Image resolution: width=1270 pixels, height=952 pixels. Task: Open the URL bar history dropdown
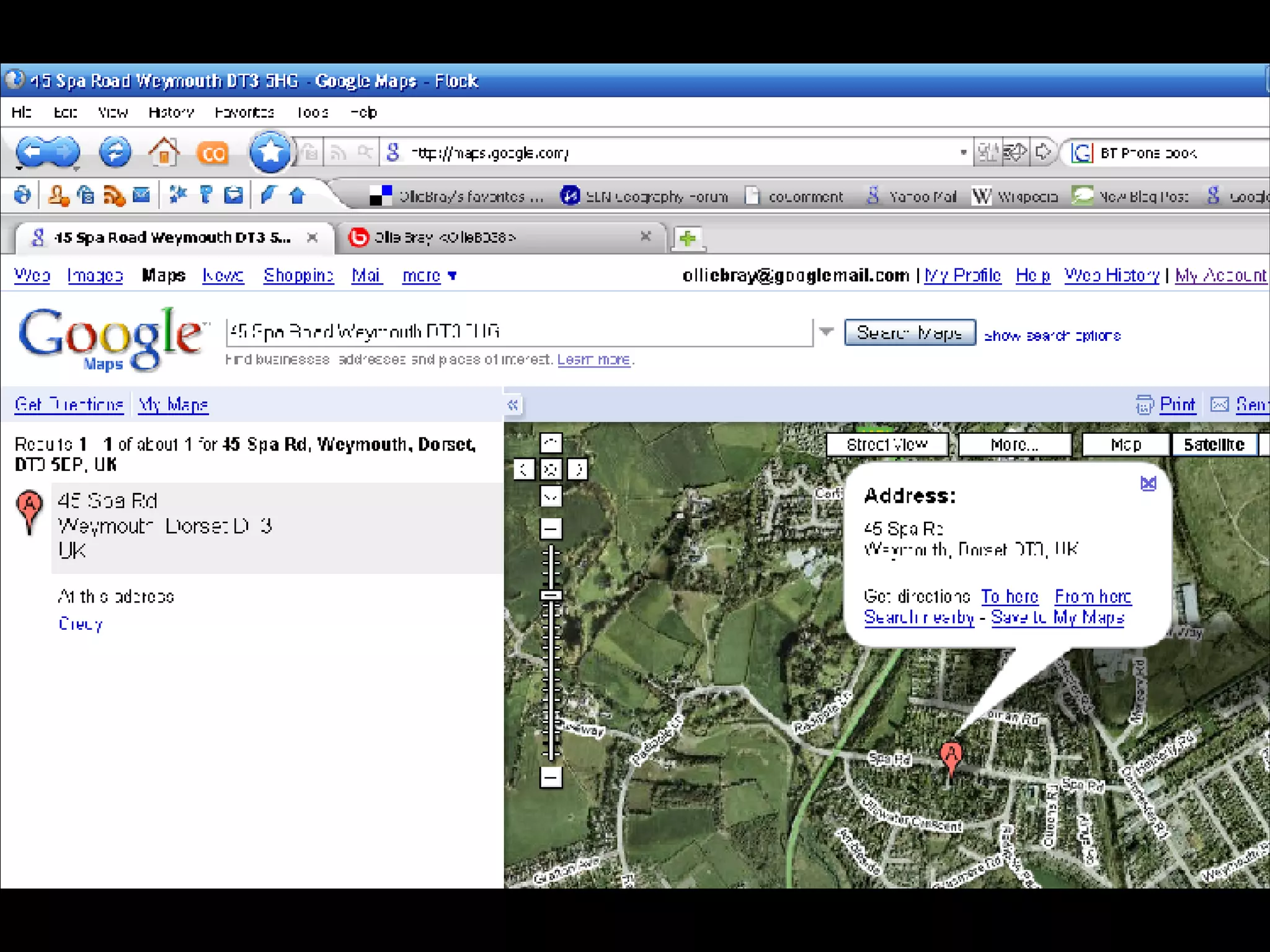click(963, 152)
